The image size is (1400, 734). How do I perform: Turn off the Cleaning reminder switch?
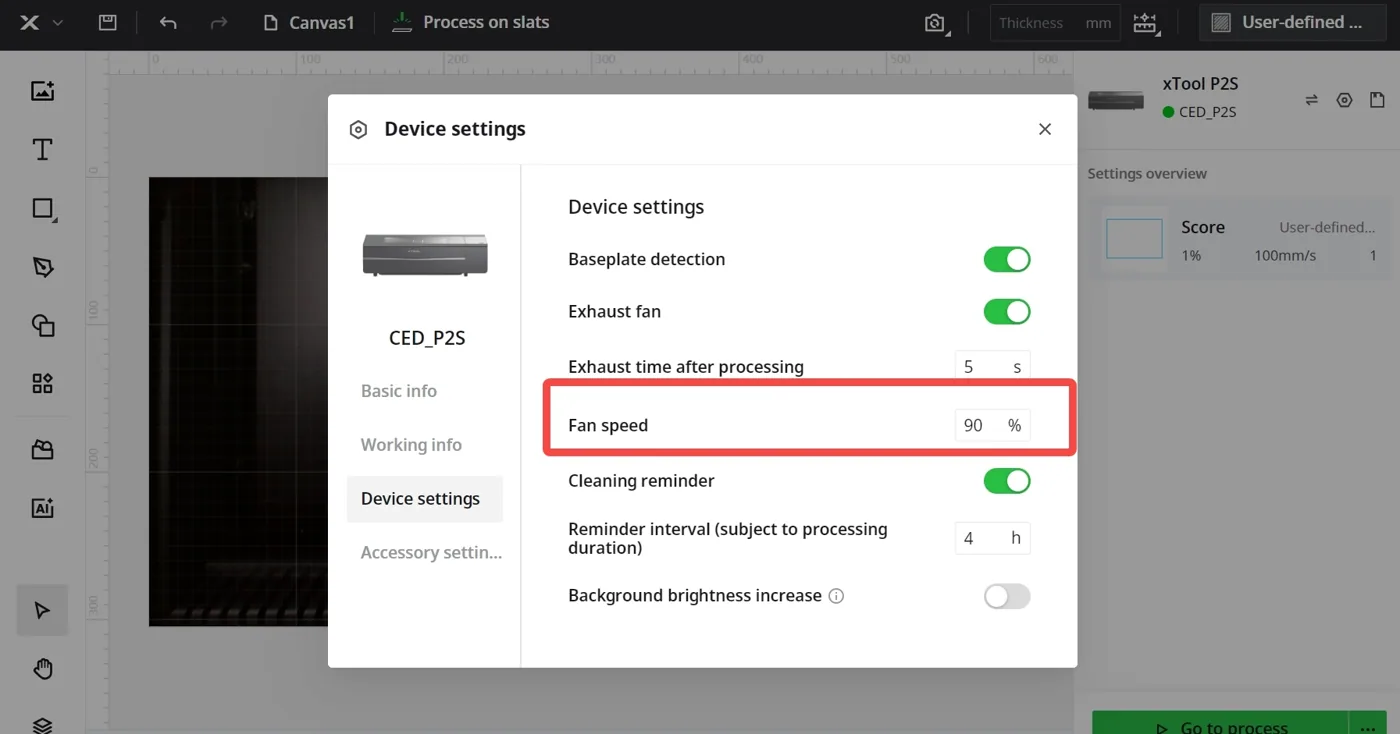click(x=1006, y=481)
